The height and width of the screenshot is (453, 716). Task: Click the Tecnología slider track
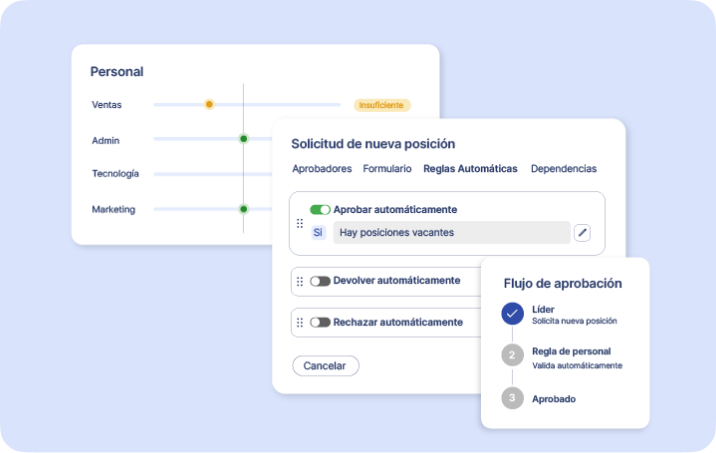point(213,174)
